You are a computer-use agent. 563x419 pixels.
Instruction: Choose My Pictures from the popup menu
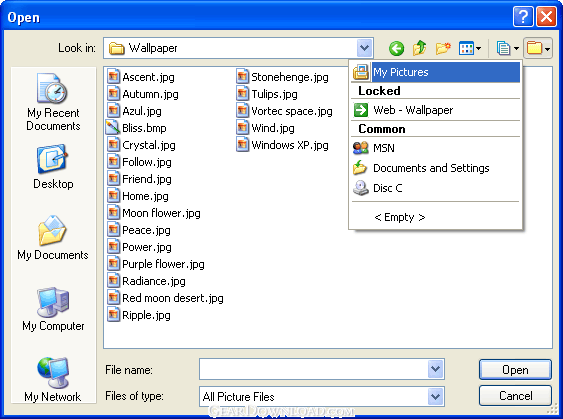(x=436, y=72)
